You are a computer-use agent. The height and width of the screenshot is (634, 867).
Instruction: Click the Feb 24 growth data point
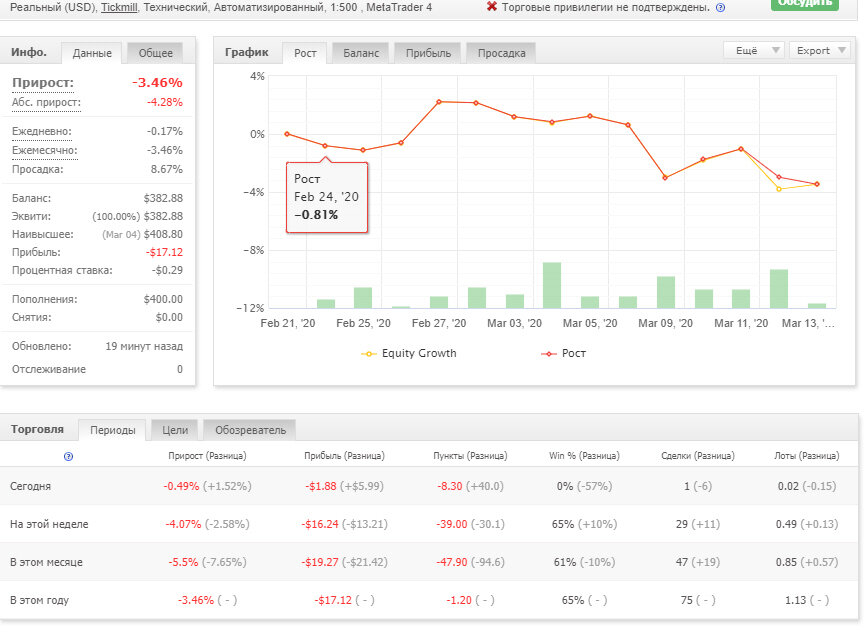[x=325, y=146]
